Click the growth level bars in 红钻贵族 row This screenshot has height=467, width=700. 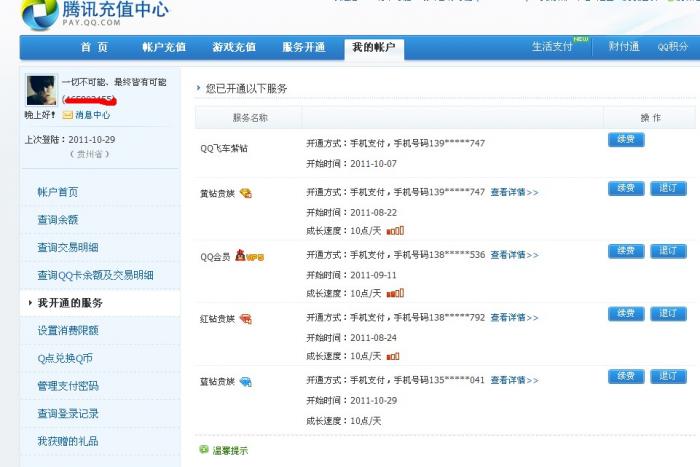[x=393, y=356]
